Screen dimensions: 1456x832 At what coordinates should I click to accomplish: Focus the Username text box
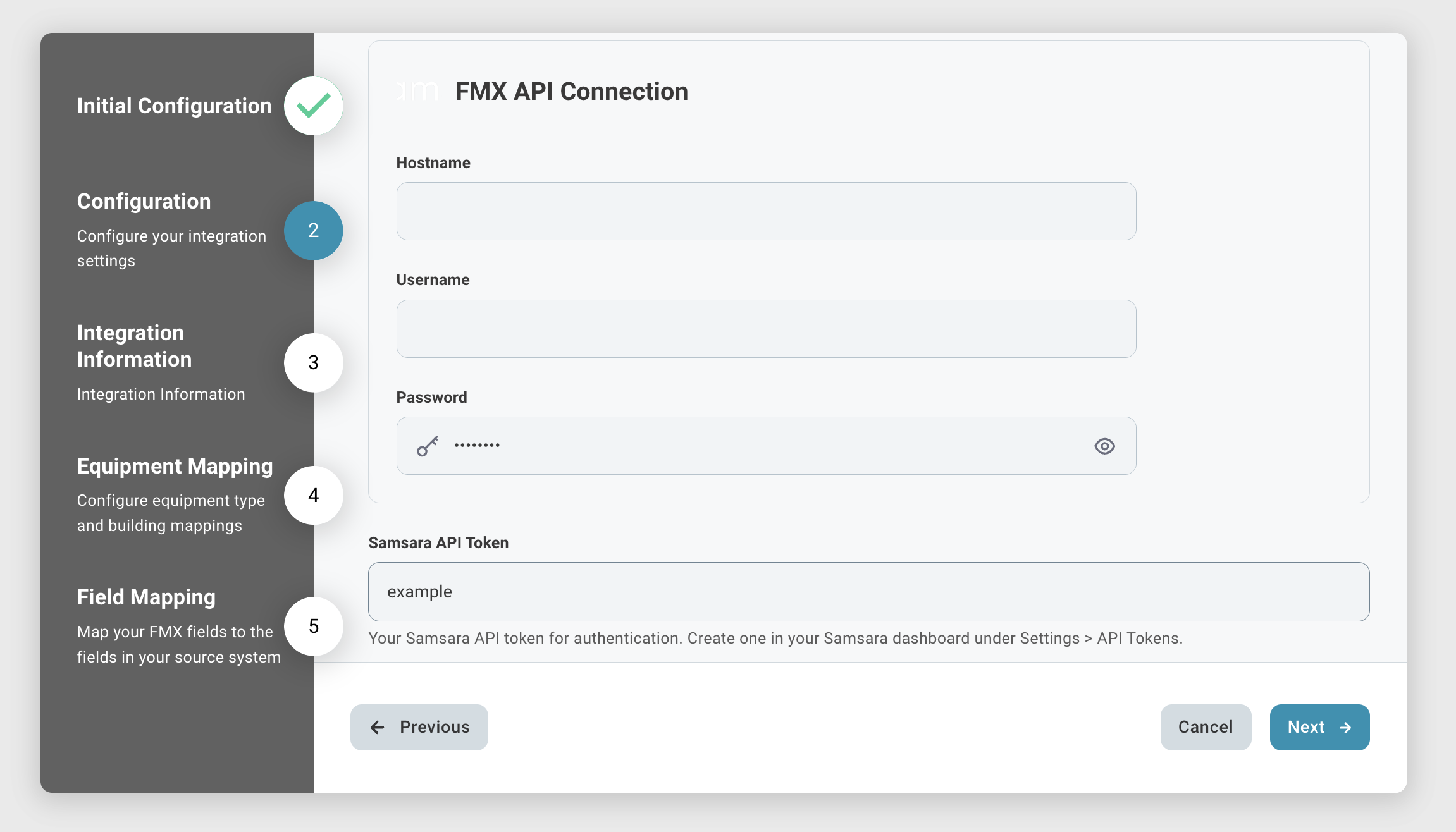766,329
